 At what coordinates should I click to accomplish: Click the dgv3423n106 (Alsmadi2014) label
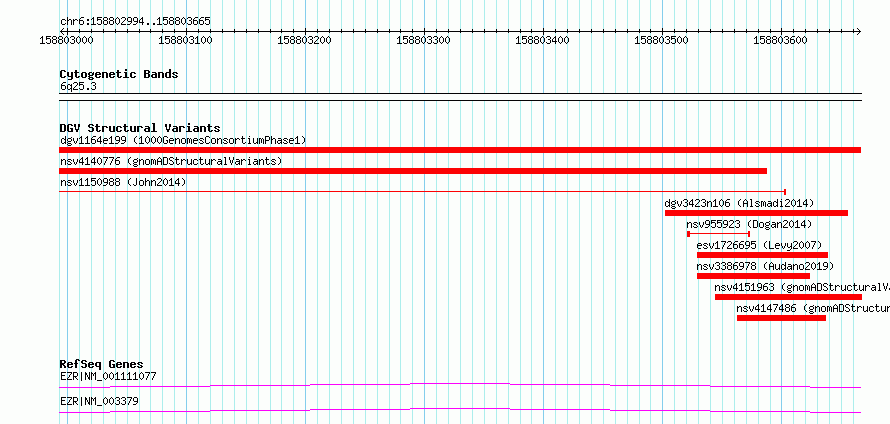[739, 203]
